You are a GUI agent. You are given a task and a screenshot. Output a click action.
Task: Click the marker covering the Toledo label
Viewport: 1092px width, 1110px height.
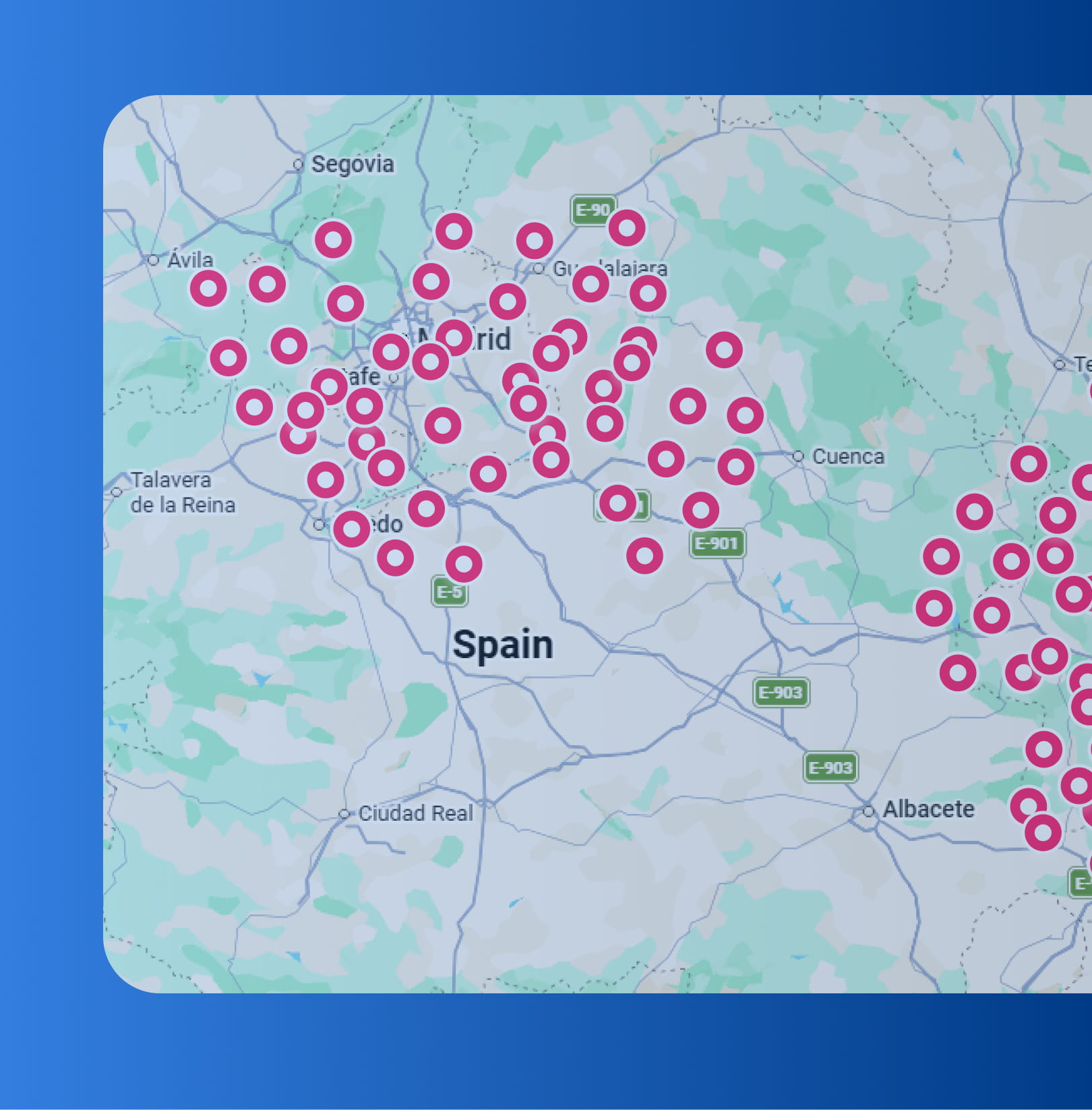pyautogui.click(x=352, y=529)
